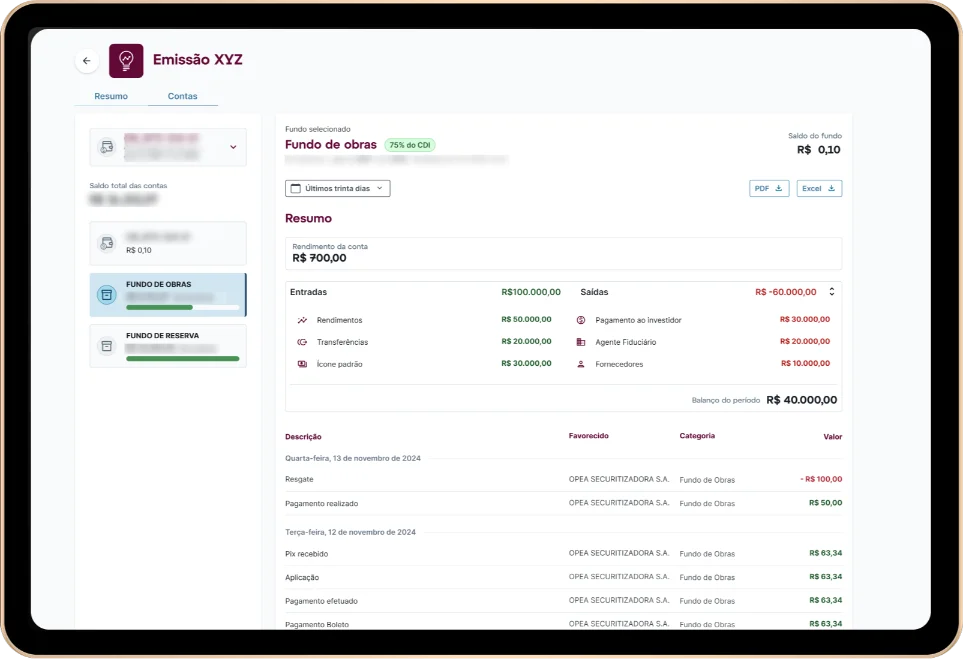963x659 pixels.
Task: Click the Pix recebido transaction
Action: (563, 553)
